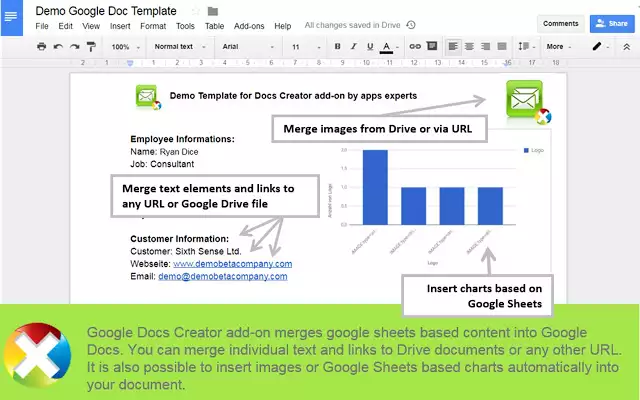Select the paint format tool
The image size is (640, 400).
[x=87, y=46]
